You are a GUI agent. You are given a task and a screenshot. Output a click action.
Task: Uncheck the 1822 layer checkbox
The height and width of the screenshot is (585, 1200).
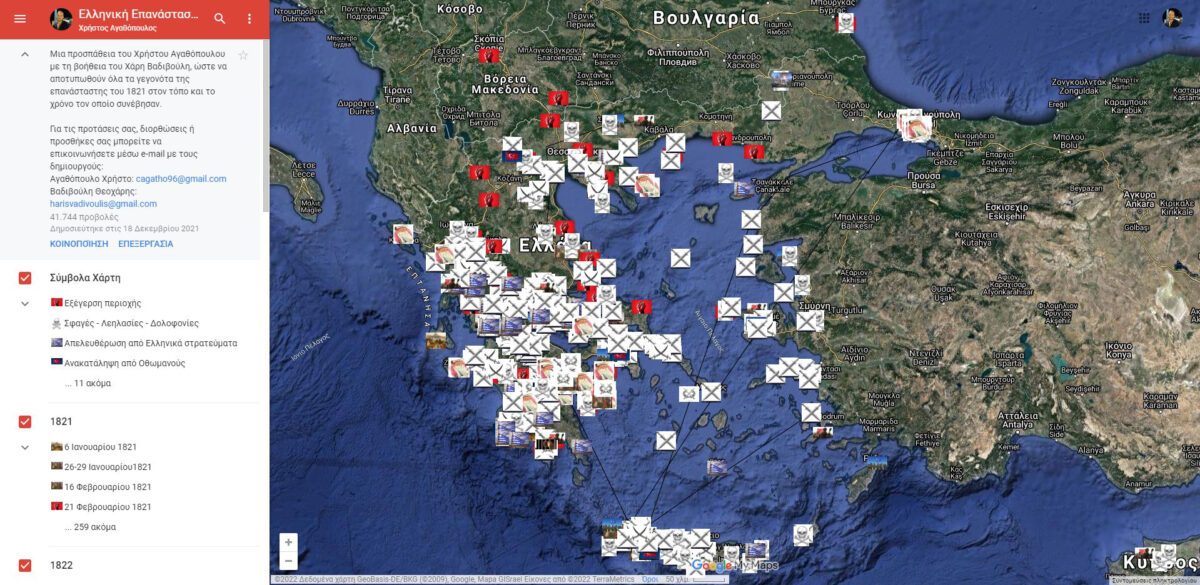click(27, 565)
